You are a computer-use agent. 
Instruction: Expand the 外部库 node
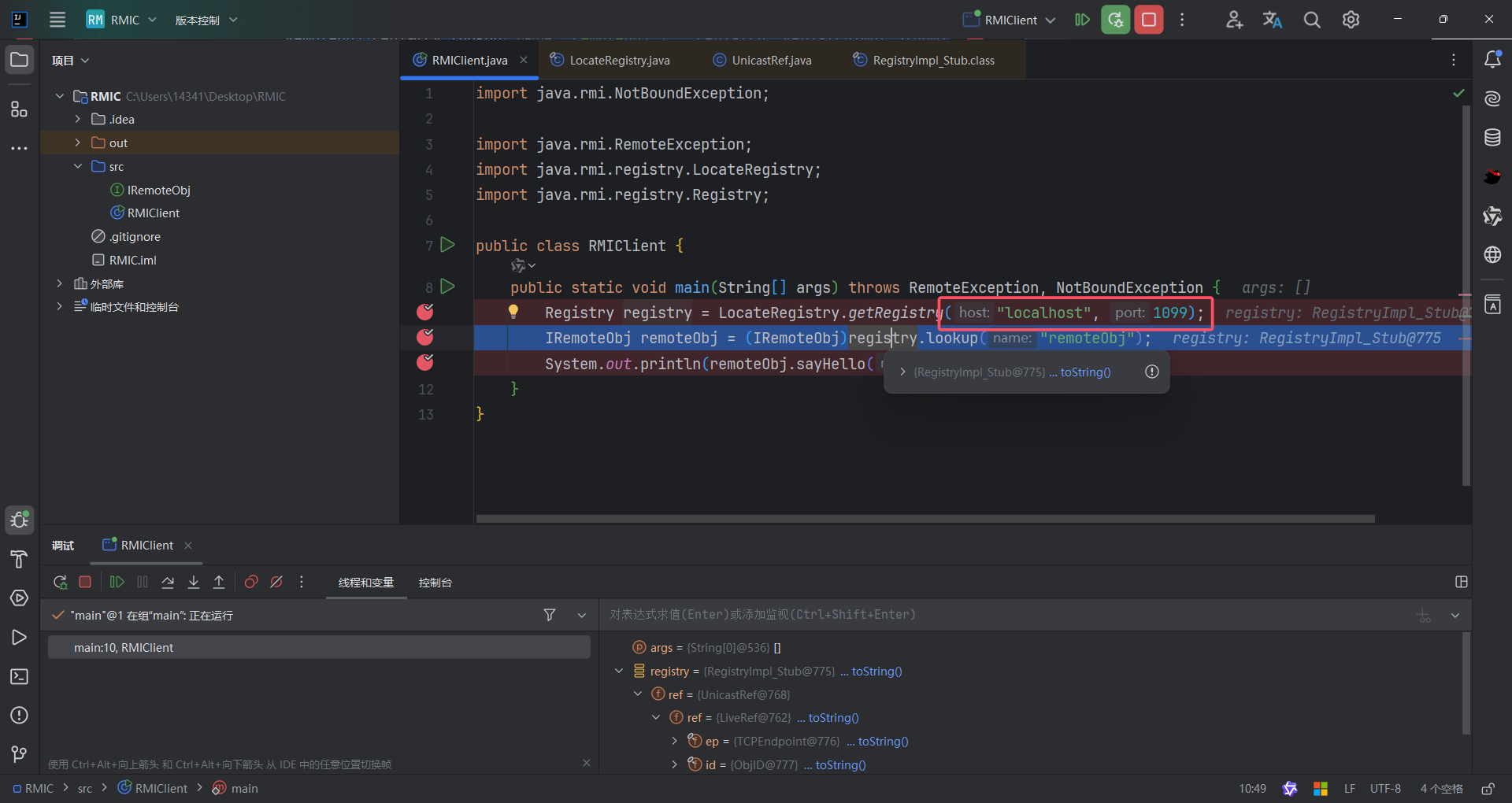59,283
